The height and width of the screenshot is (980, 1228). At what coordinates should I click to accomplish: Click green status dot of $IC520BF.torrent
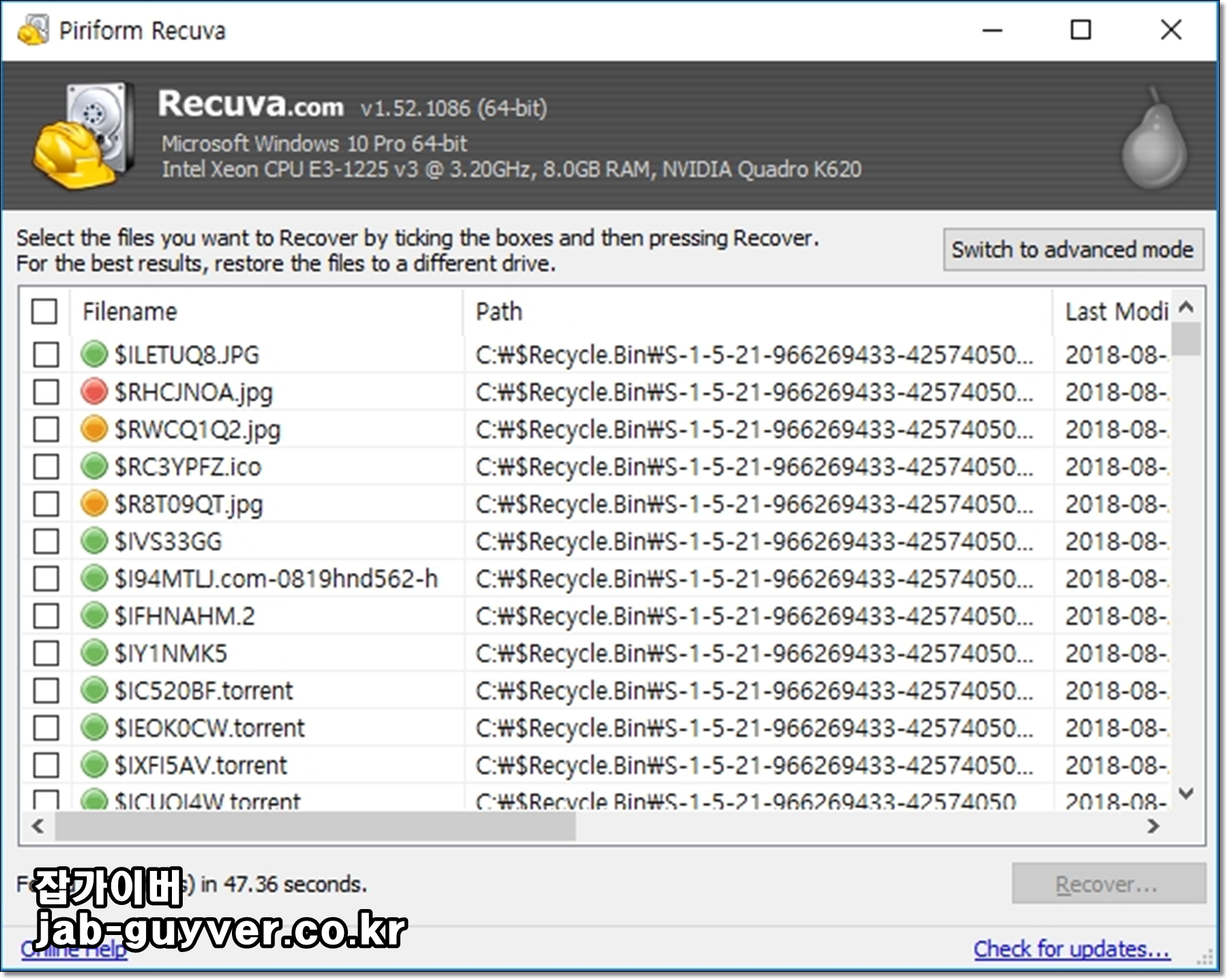[94, 690]
